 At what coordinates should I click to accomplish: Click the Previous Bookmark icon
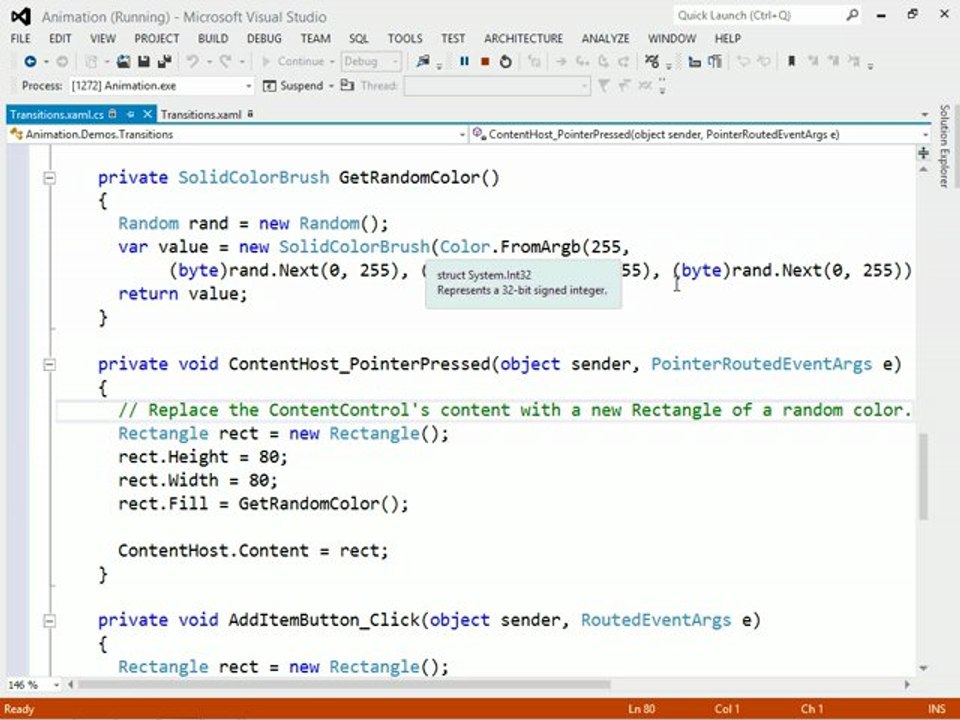click(813, 61)
